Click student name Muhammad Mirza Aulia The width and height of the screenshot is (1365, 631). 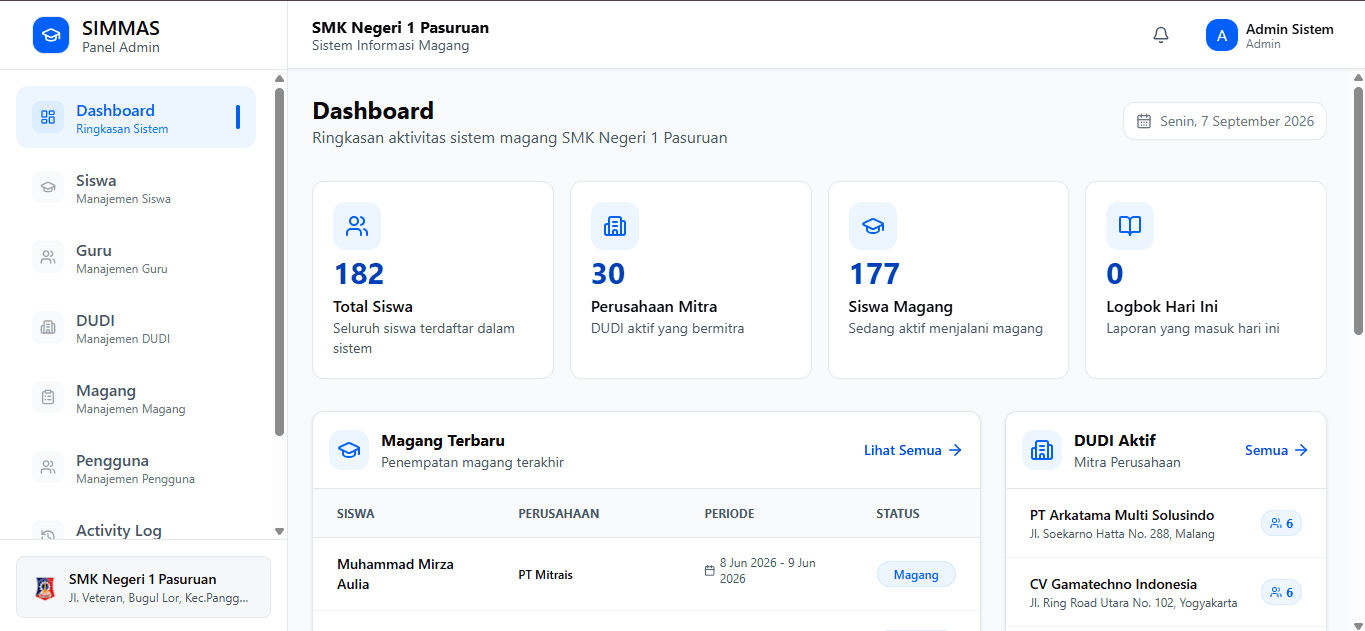pos(395,574)
